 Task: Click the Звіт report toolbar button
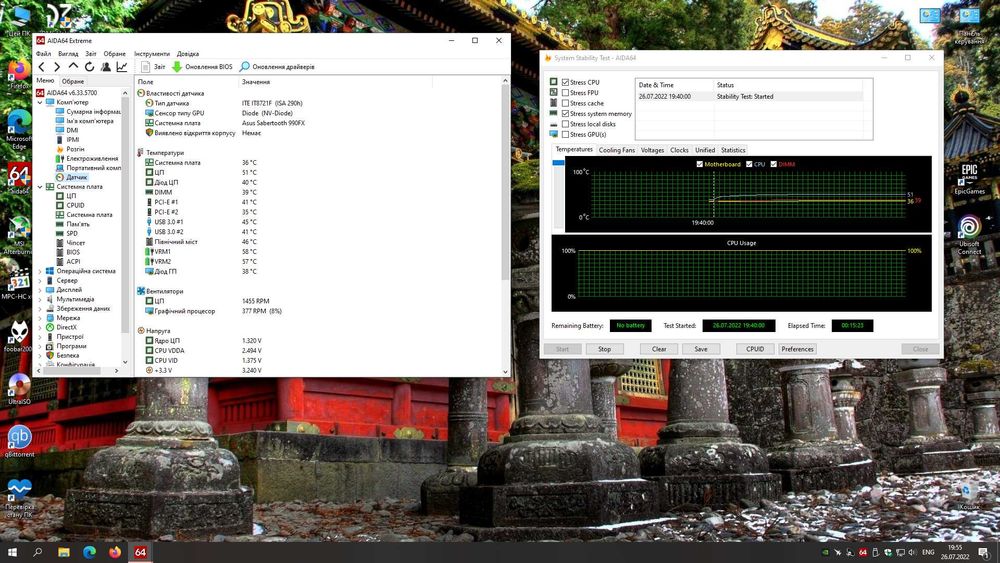(x=153, y=67)
